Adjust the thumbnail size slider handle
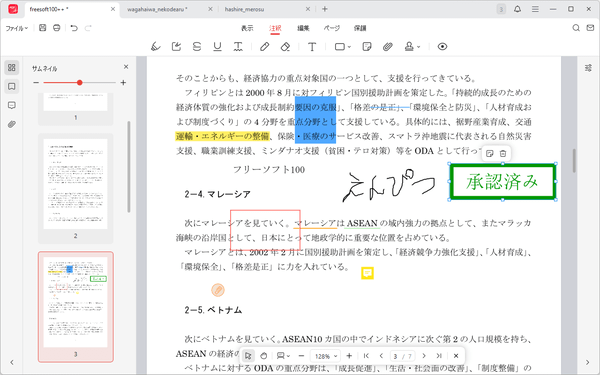The height and width of the screenshot is (375, 600). (x=80, y=83)
